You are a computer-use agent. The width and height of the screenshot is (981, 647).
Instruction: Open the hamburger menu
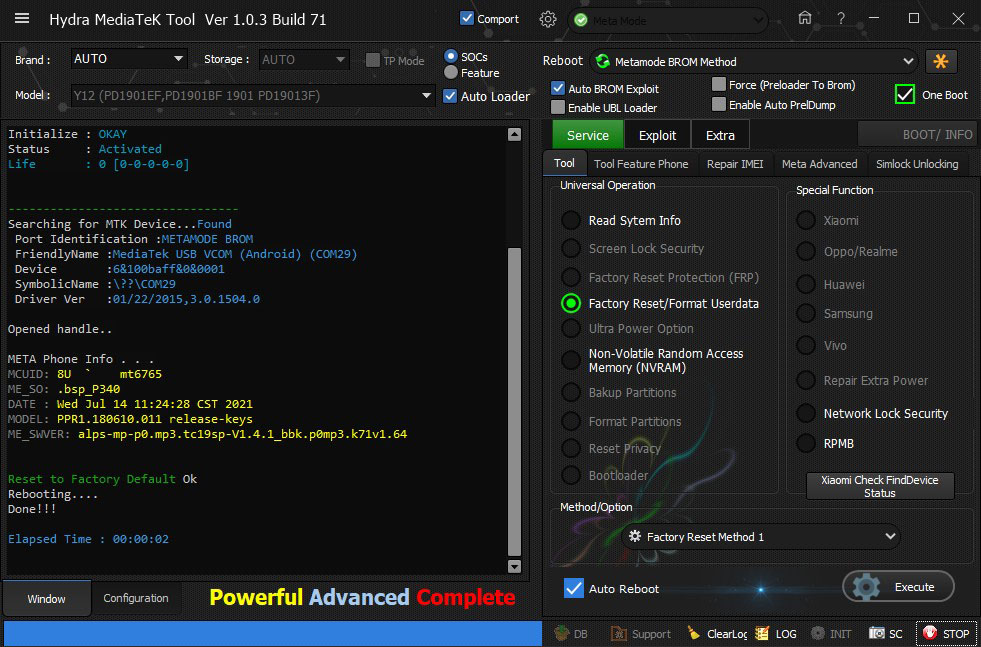tap(22, 19)
